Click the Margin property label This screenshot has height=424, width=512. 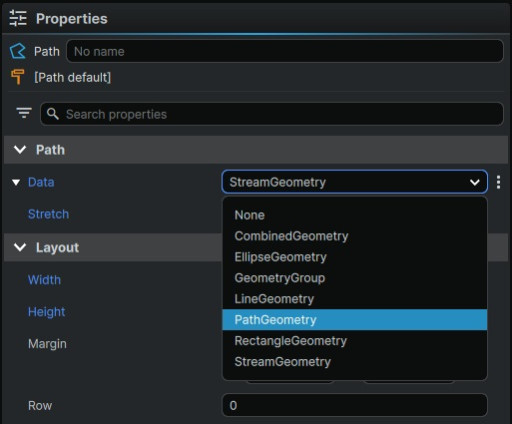coord(47,344)
